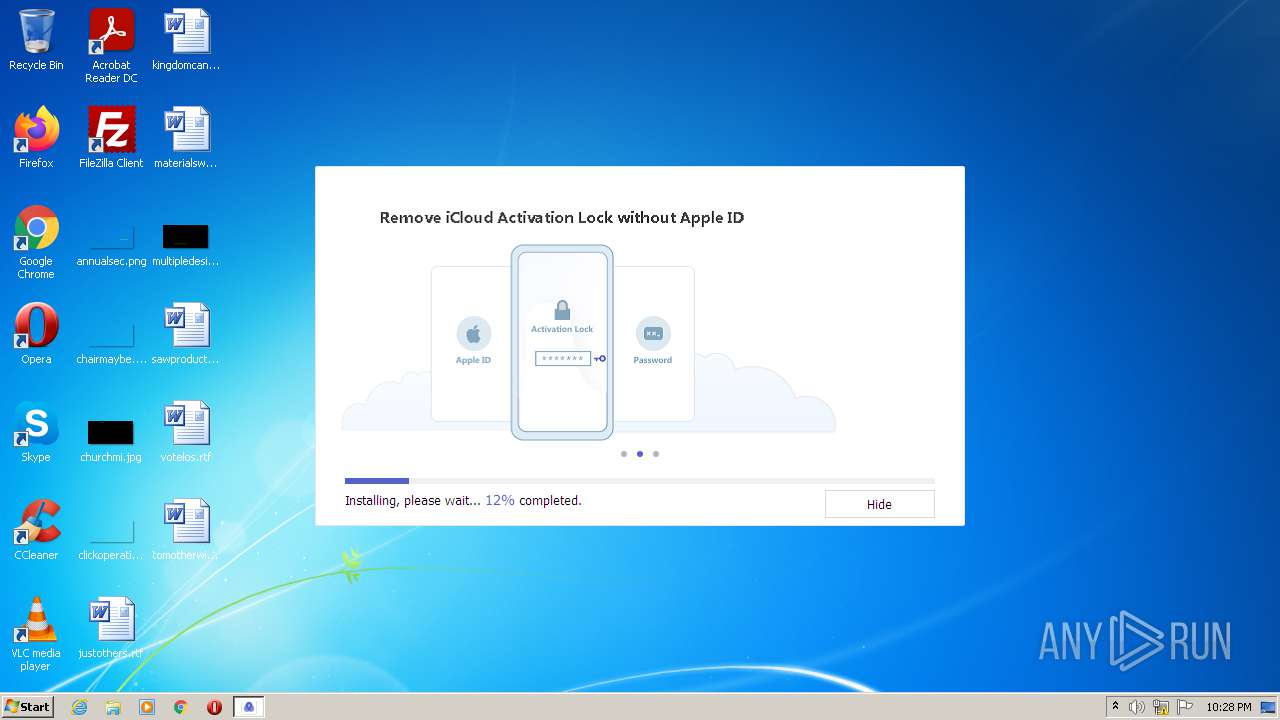The height and width of the screenshot is (720, 1280).
Task: Open the tomotherwi Word document
Action: click(x=186, y=530)
